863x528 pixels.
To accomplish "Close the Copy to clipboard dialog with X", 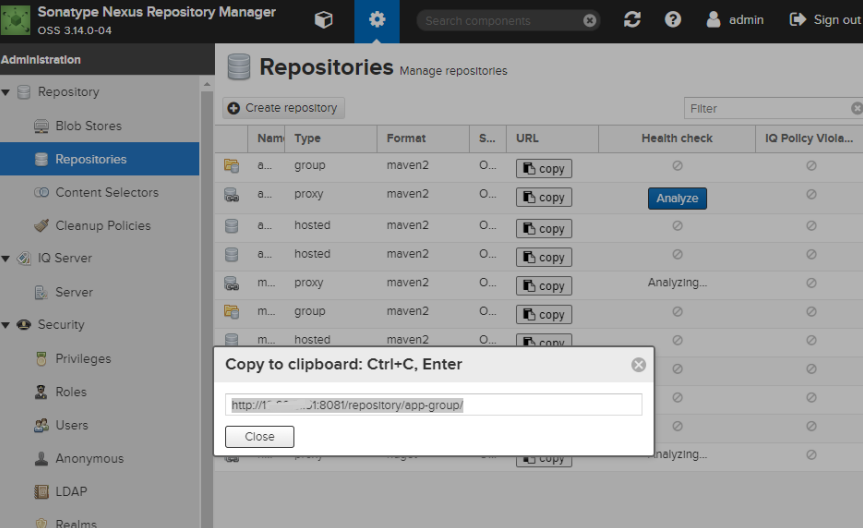I will click(x=638, y=365).
